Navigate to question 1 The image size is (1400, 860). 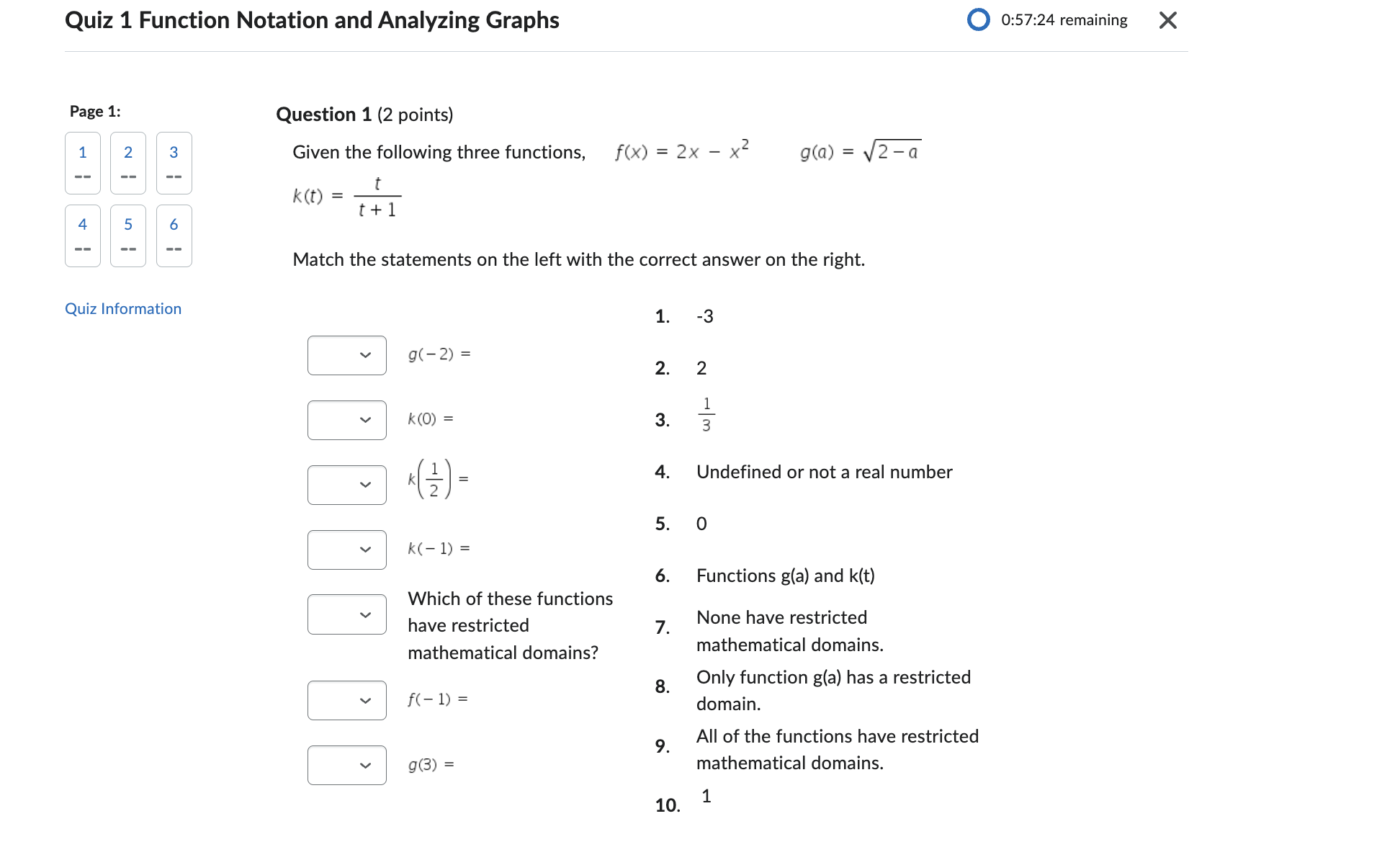click(82, 163)
